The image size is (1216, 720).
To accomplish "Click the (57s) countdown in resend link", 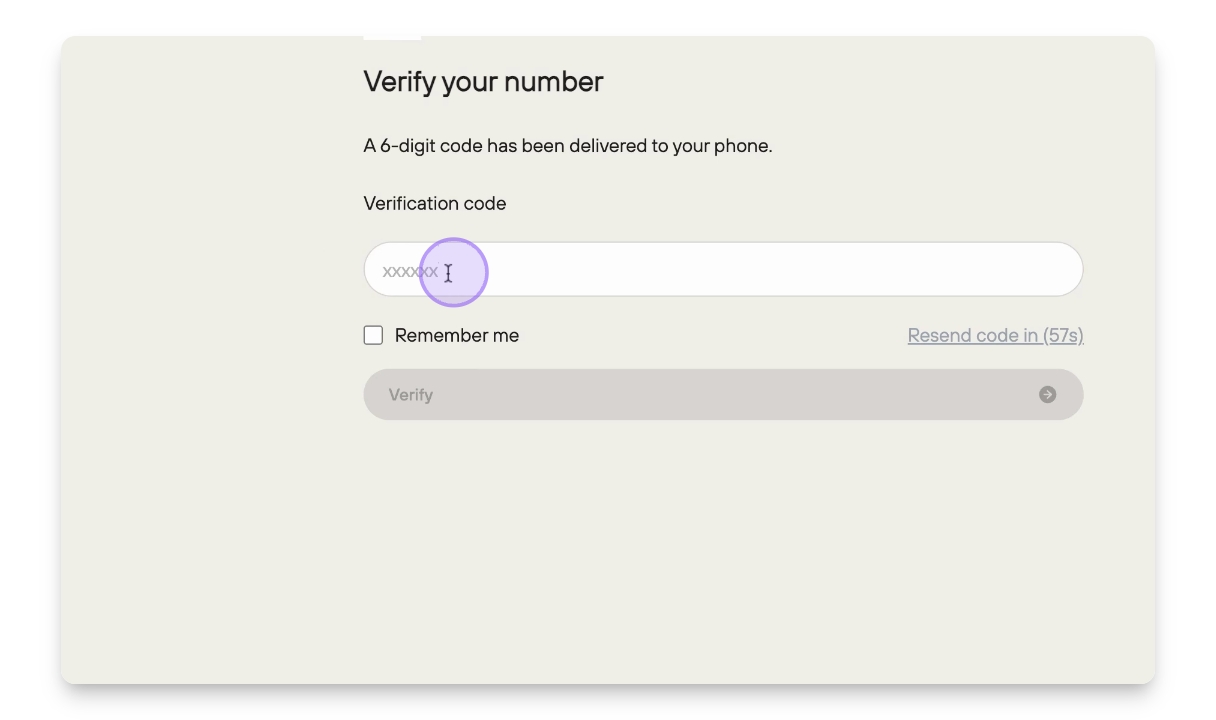I will (1063, 336).
